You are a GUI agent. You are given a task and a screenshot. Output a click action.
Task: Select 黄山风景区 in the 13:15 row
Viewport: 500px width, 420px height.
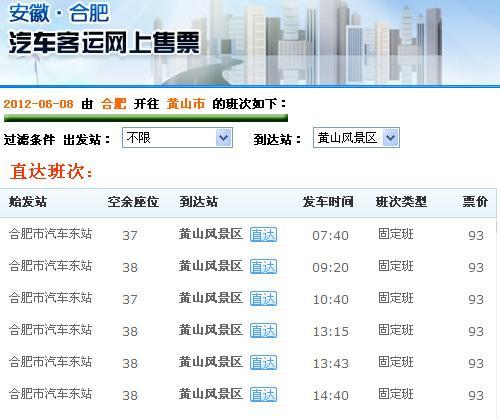click(x=211, y=330)
